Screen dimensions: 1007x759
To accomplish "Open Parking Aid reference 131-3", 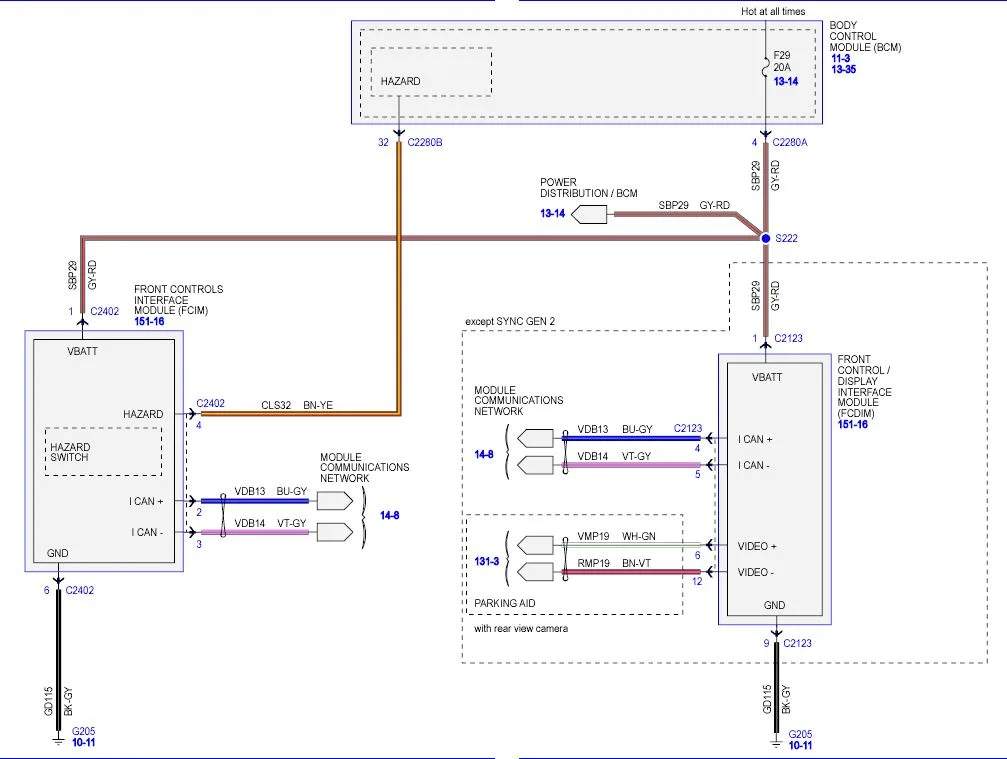I will pyautogui.click(x=486, y=562).
